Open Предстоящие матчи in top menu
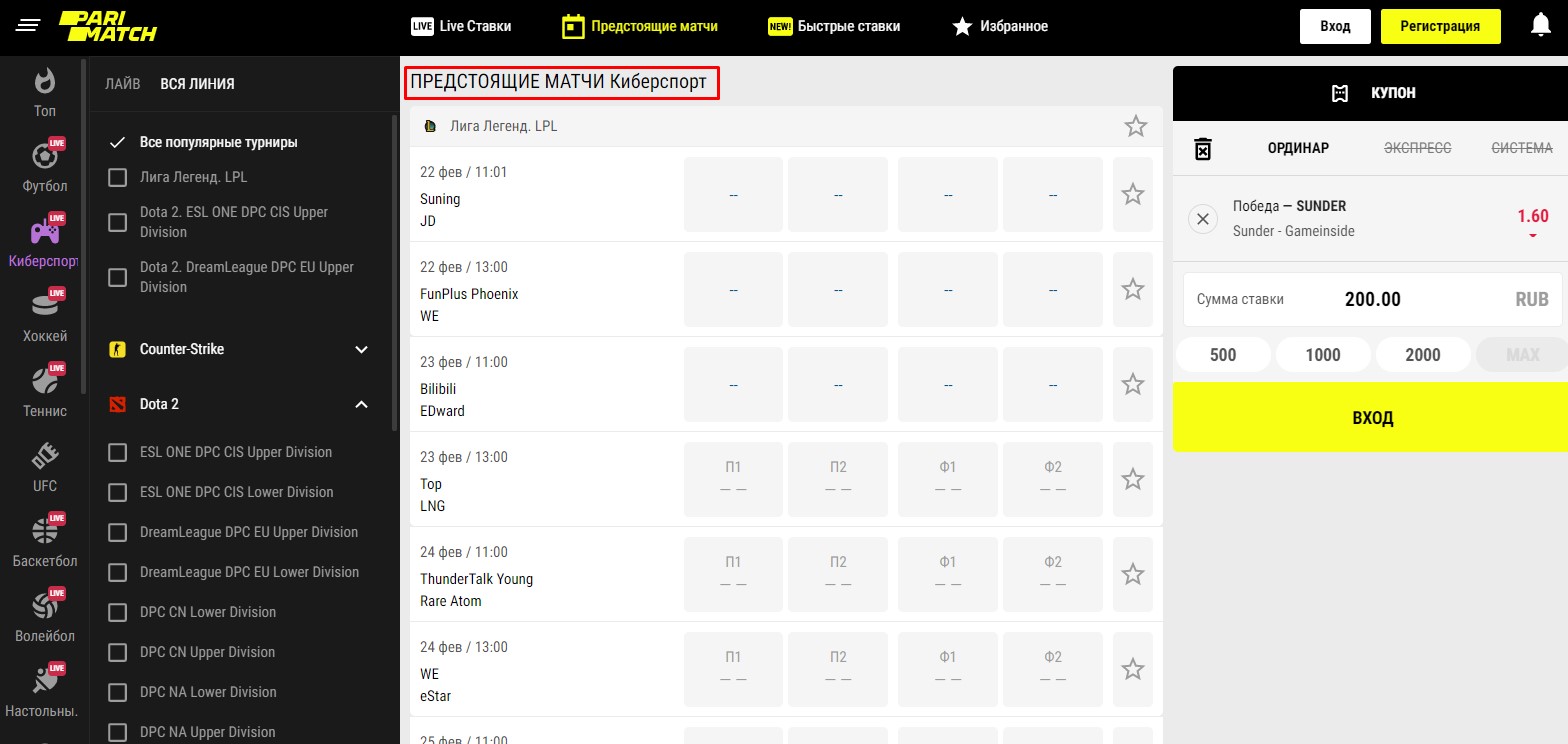This screenshot has height=744, width=1568. coord(640,26)
